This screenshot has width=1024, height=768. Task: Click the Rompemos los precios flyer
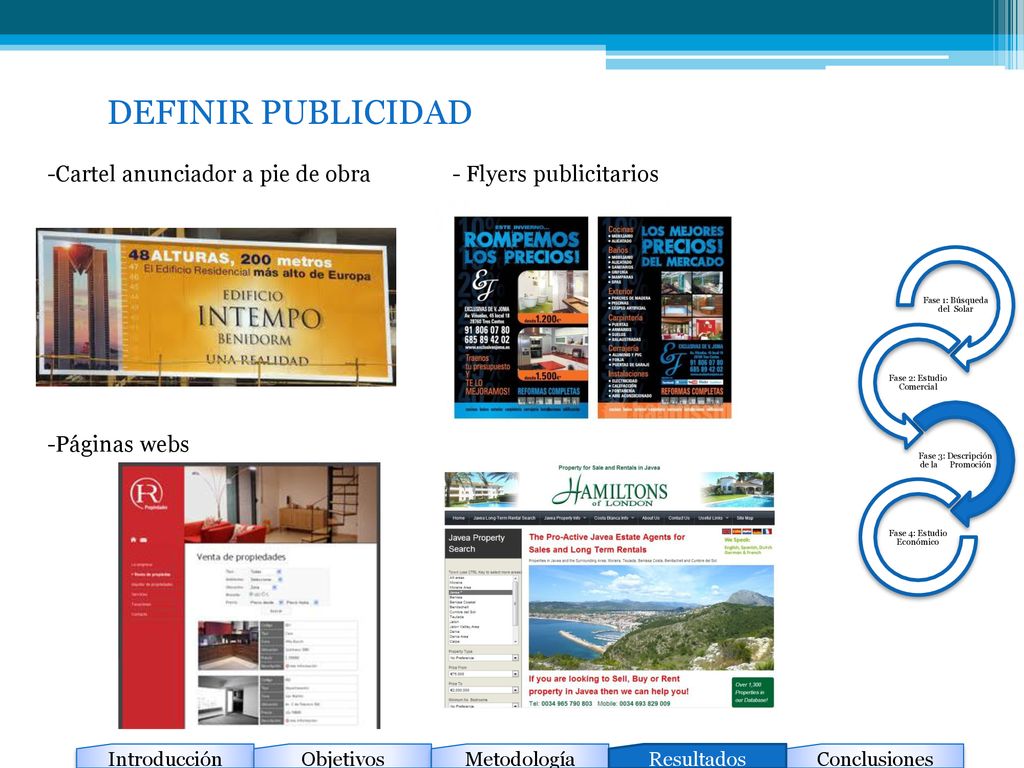point(521,317)
